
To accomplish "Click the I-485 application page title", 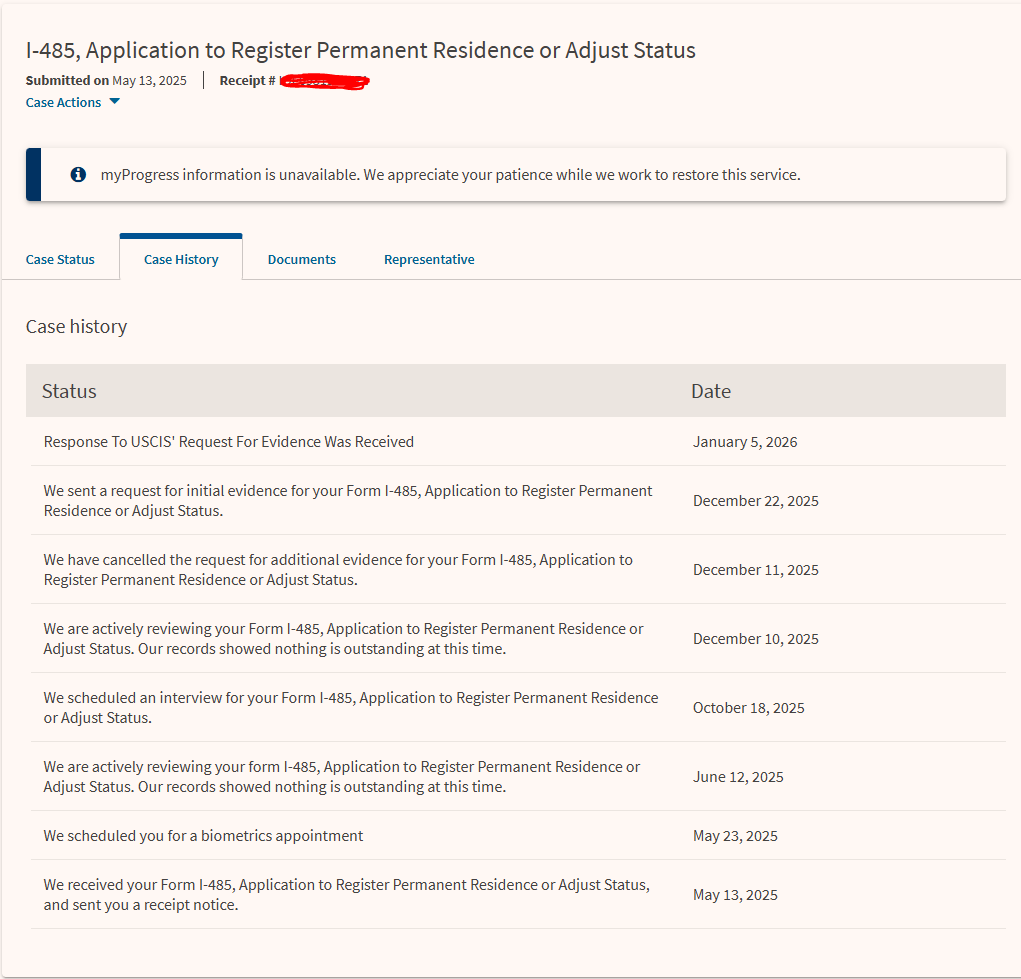I will pos(360,50).
